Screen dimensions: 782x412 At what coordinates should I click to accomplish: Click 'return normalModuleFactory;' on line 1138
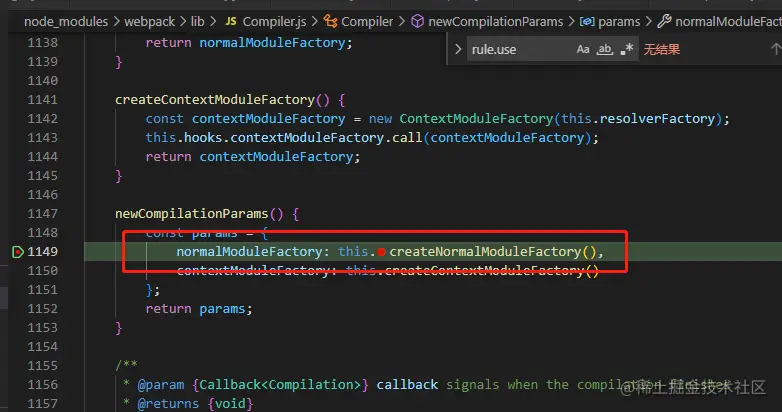pyautogui.click(x=249, y=43)
